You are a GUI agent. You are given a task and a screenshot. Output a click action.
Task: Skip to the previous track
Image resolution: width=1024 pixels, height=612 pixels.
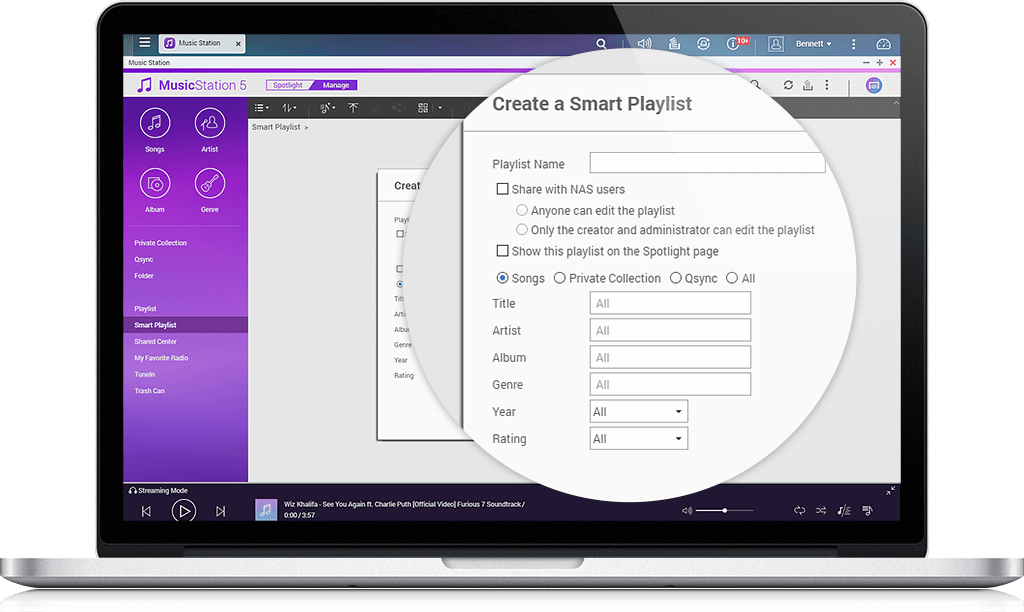(x=146, y=511)
